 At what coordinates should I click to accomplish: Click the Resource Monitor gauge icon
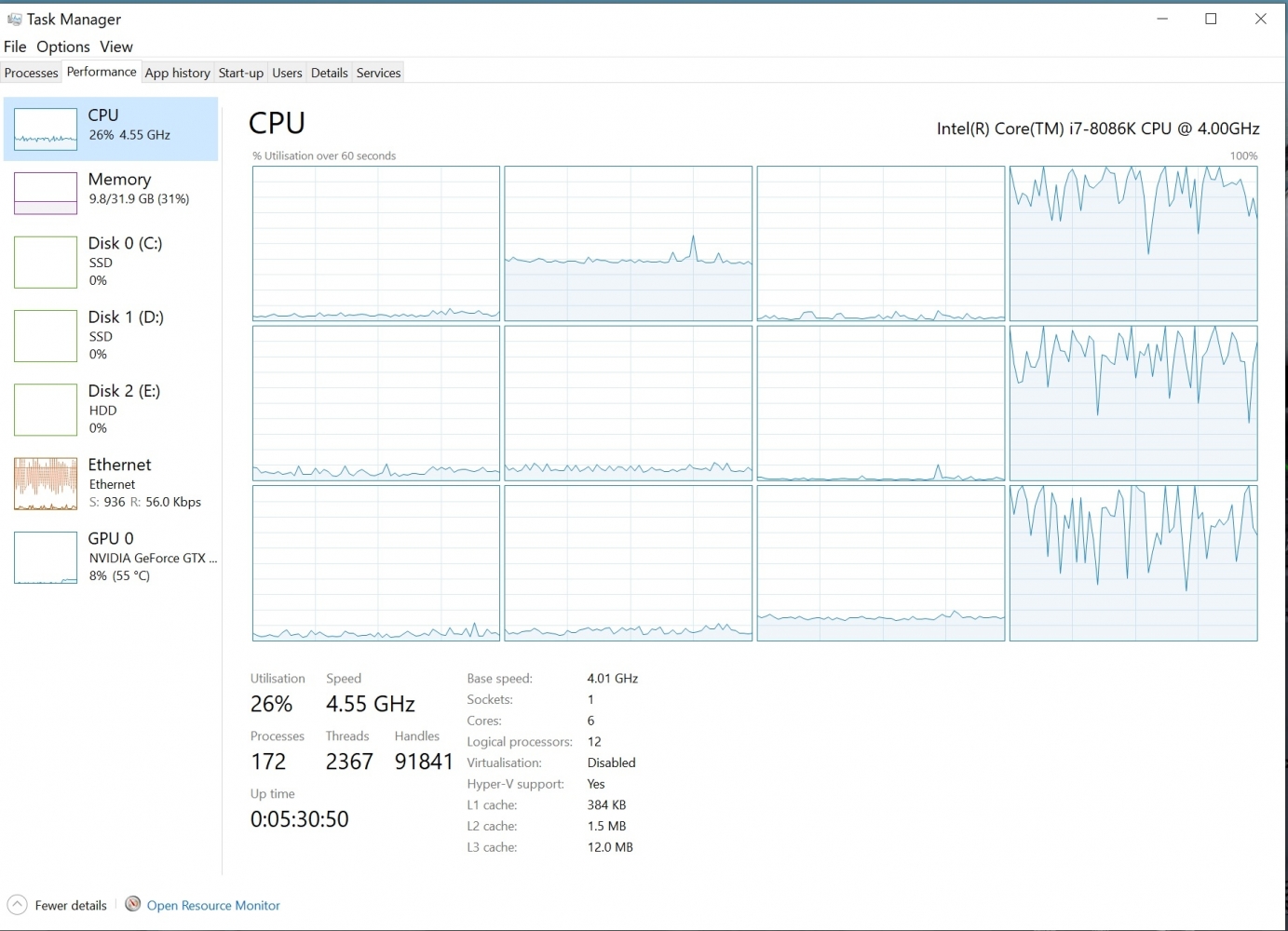click(x=133, y=904)
